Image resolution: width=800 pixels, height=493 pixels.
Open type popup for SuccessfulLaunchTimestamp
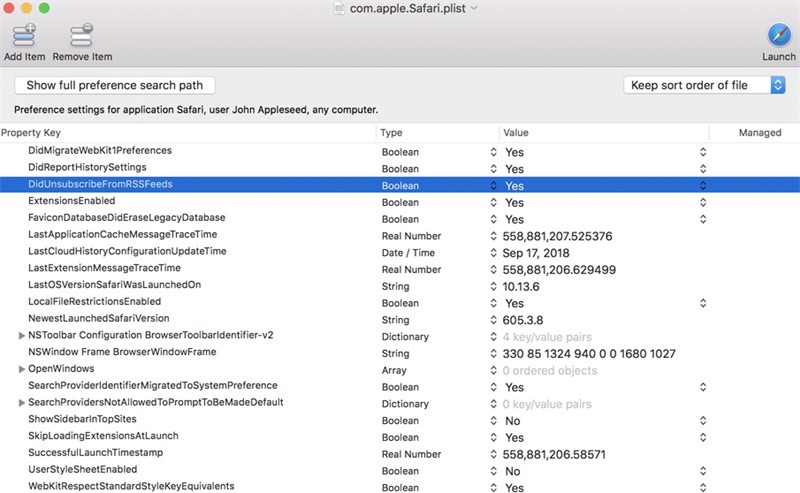493,454
